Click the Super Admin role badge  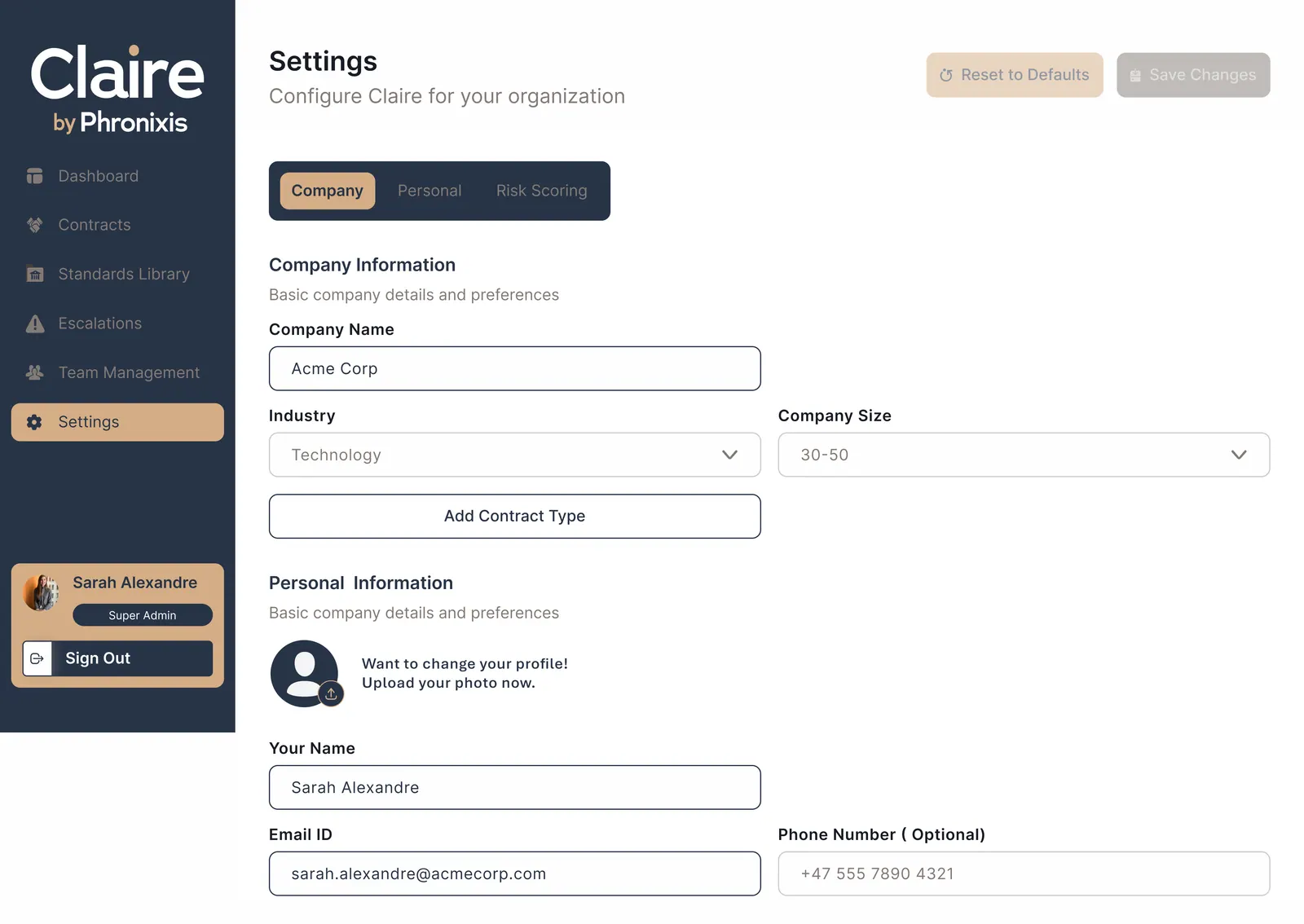click(x=143, y=615)
